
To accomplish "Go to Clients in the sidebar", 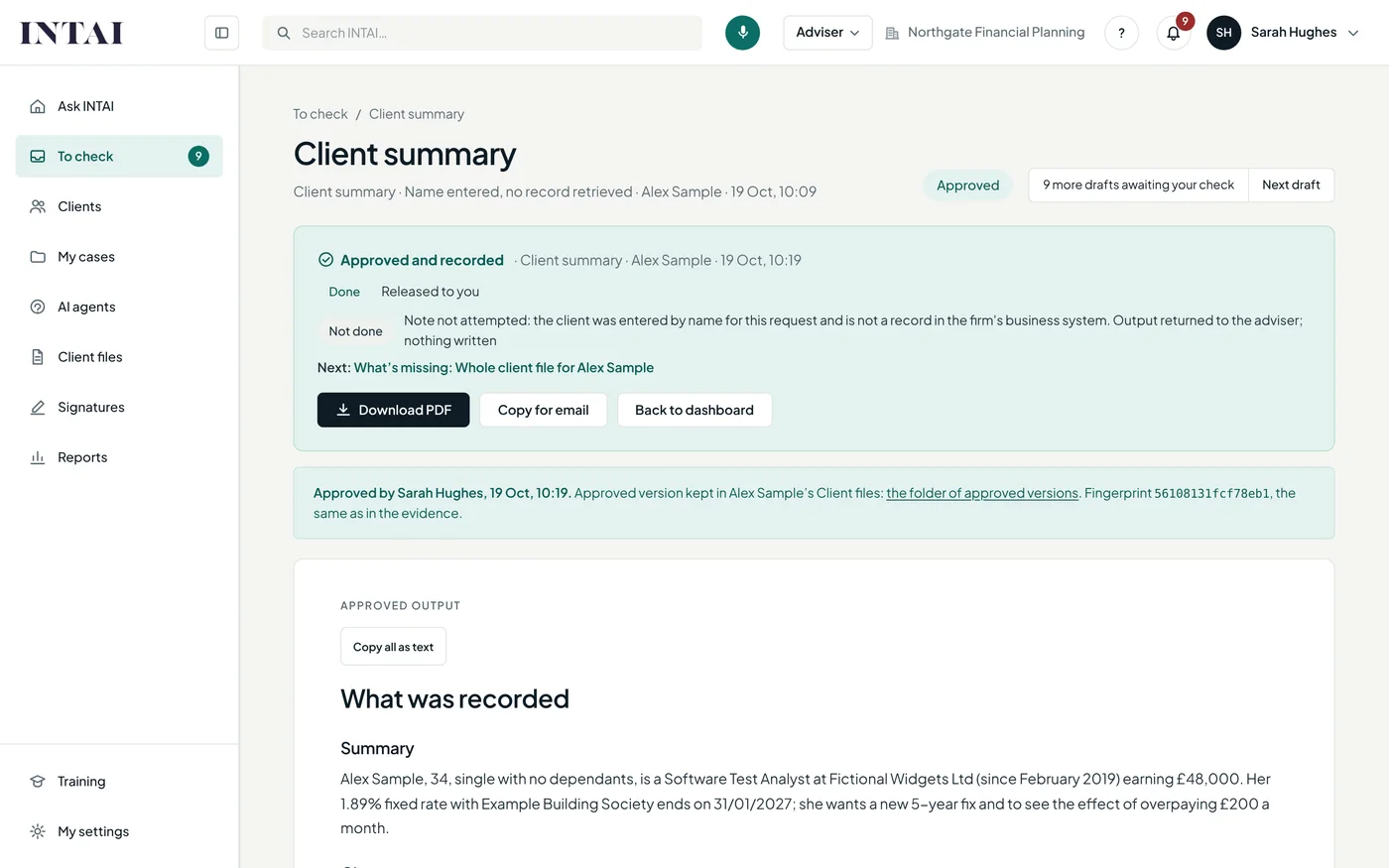I will (x=119, y=206).
